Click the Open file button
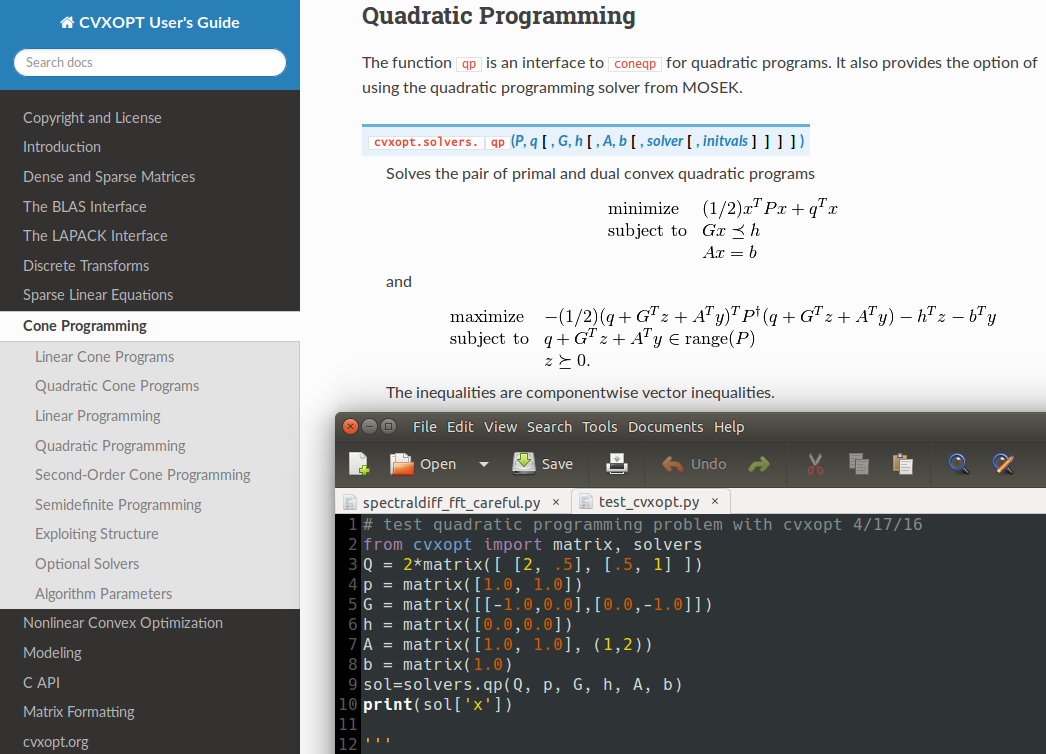Screen dimensions: 1046x754 [423, 464]
